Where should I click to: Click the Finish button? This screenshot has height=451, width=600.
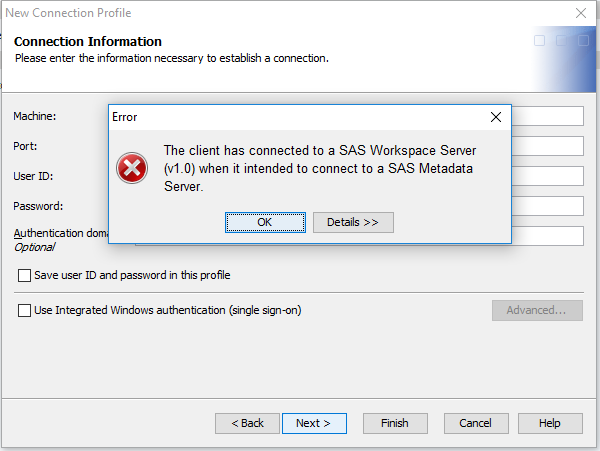point(394,423)
